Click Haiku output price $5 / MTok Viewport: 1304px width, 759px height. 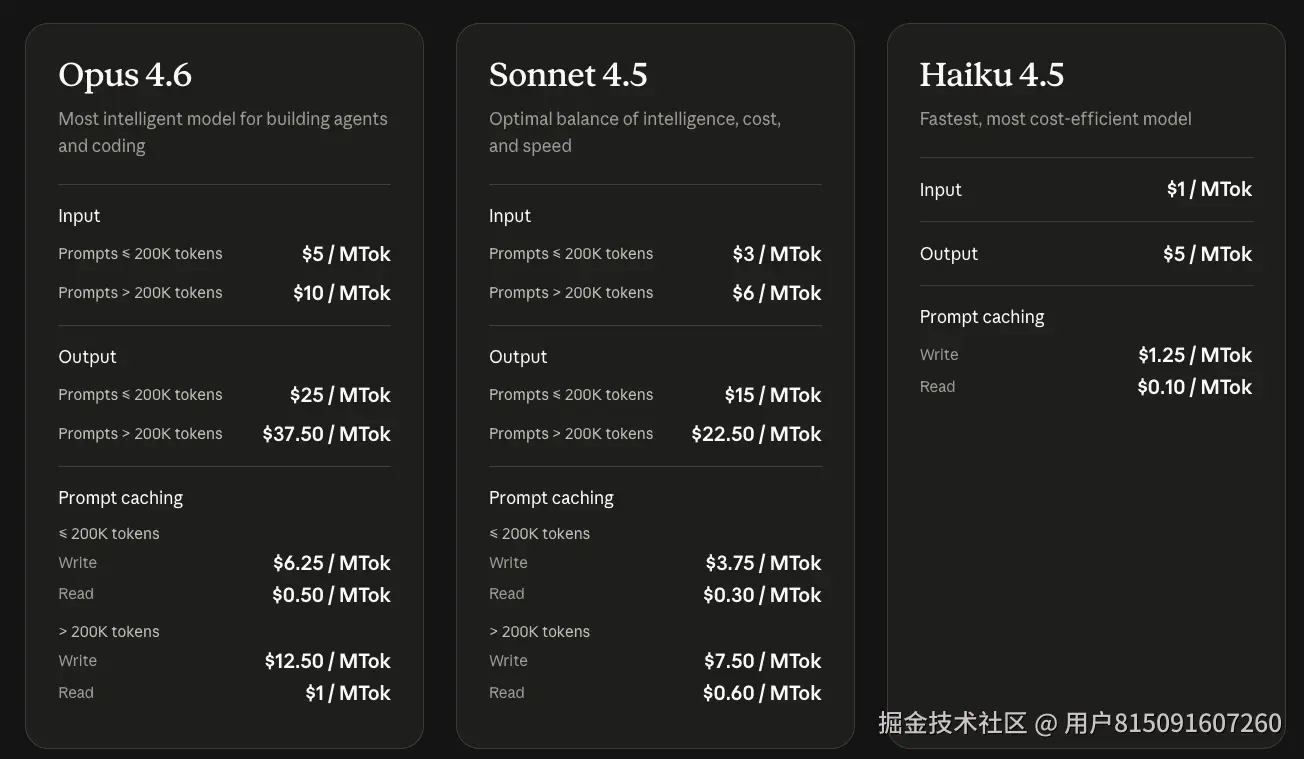click(1208, 254)
